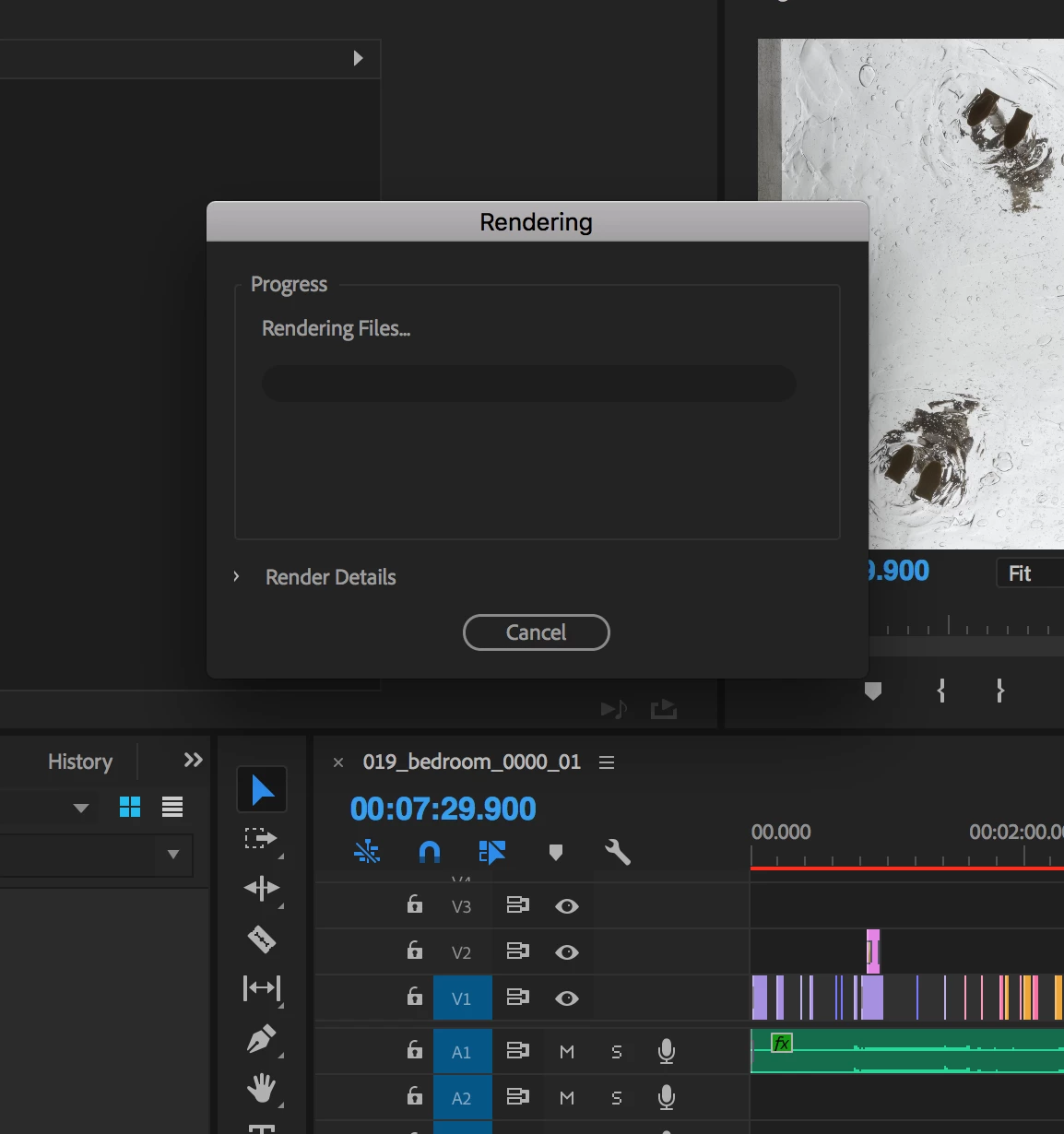Viewport: 1064px width, 1134px height.
Task: Target track A2 header
Action: 462,1097
